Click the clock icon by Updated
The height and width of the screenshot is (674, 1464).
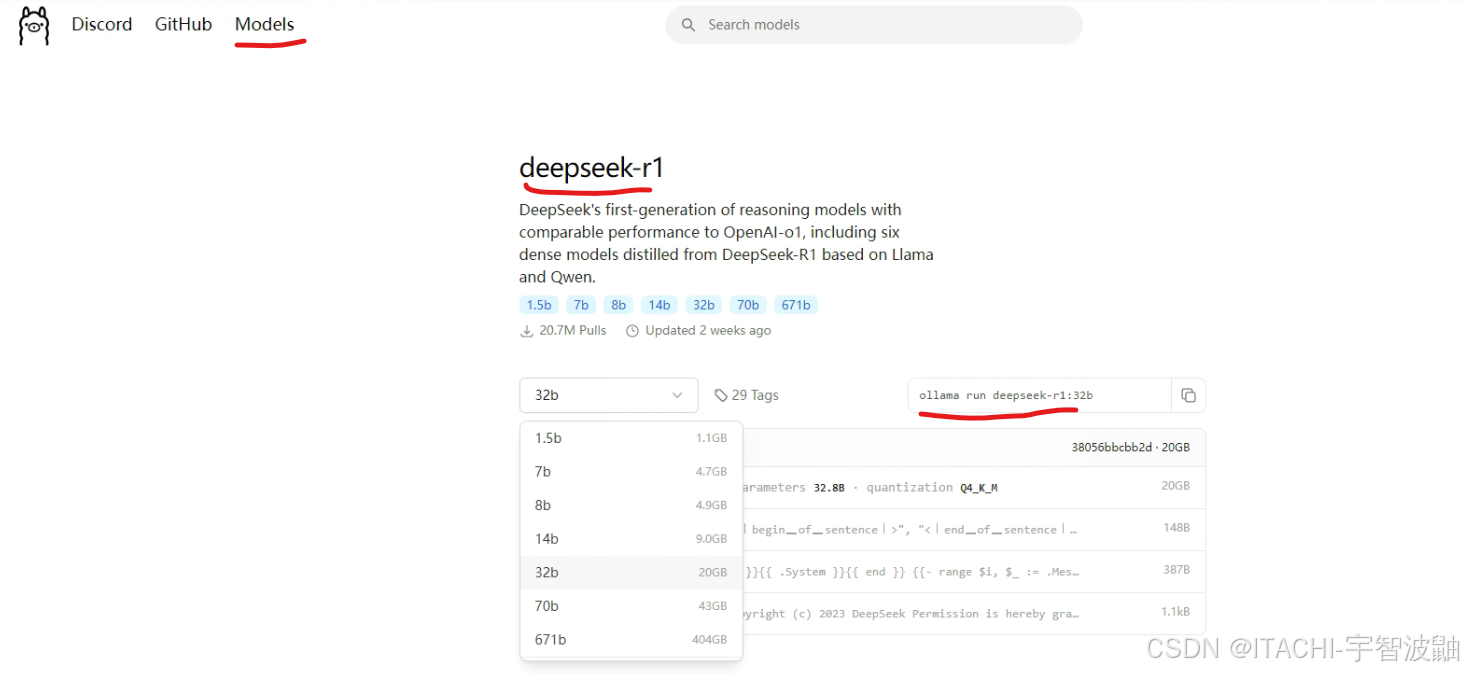pyautogui.click(x=632, y=331)
